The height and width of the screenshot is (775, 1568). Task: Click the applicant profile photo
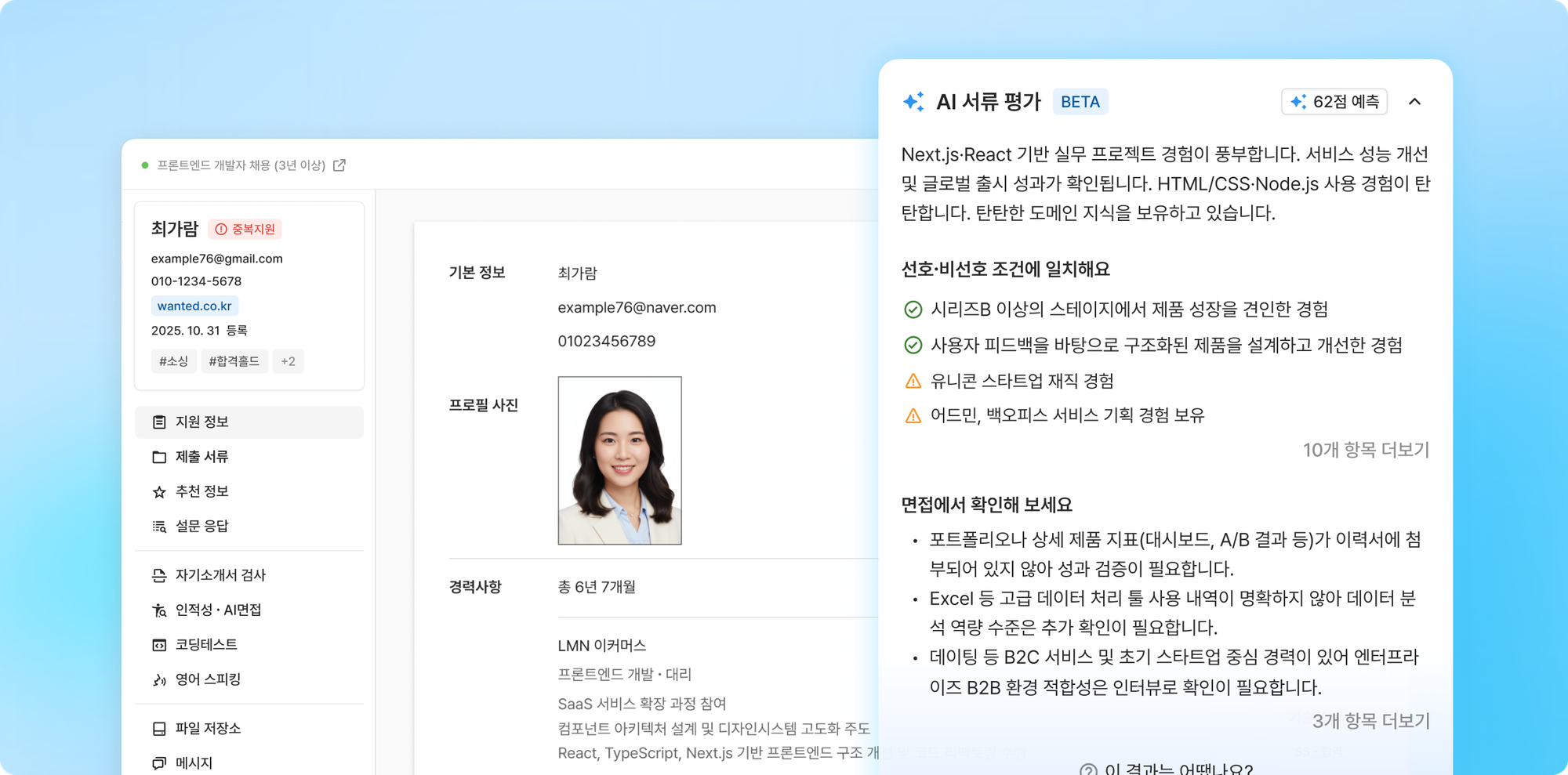coord(619,461)
